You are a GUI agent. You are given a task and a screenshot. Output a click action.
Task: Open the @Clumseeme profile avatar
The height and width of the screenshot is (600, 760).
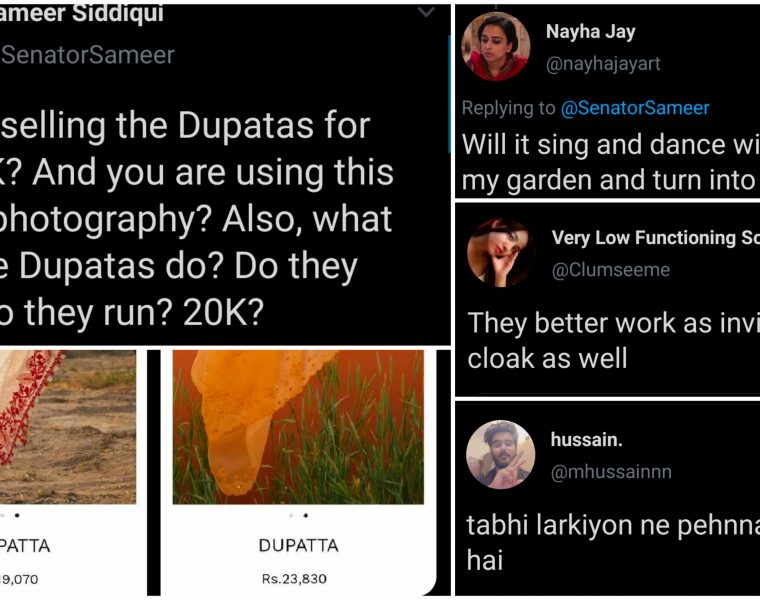coord(501,253)
